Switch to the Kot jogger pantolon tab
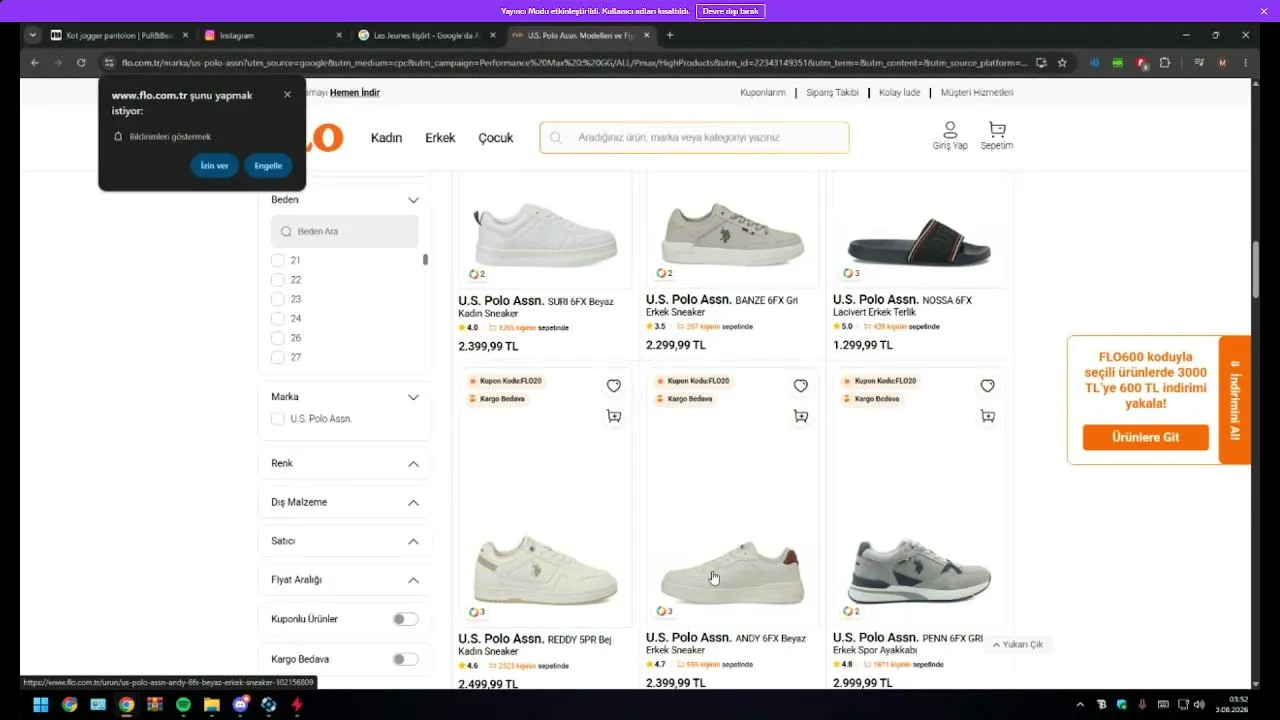 coord(120,35)
